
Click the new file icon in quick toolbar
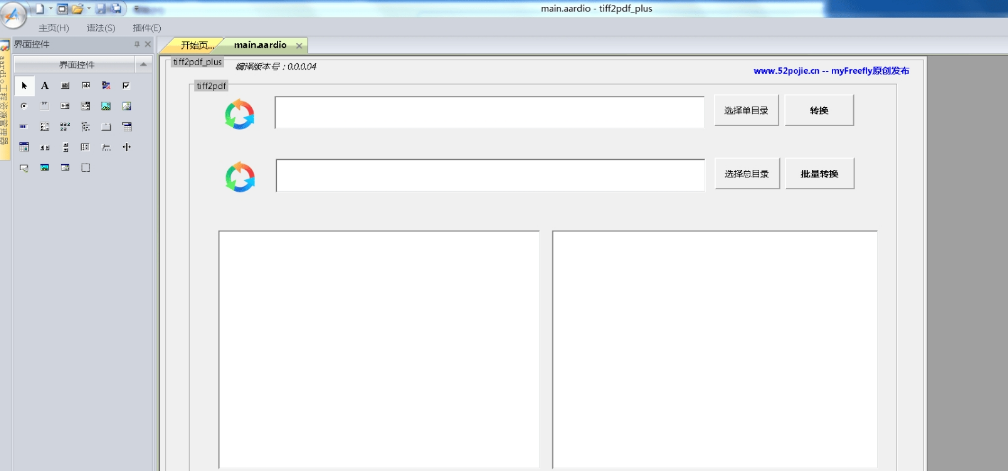pyautogui.click(x=40, y=8)
